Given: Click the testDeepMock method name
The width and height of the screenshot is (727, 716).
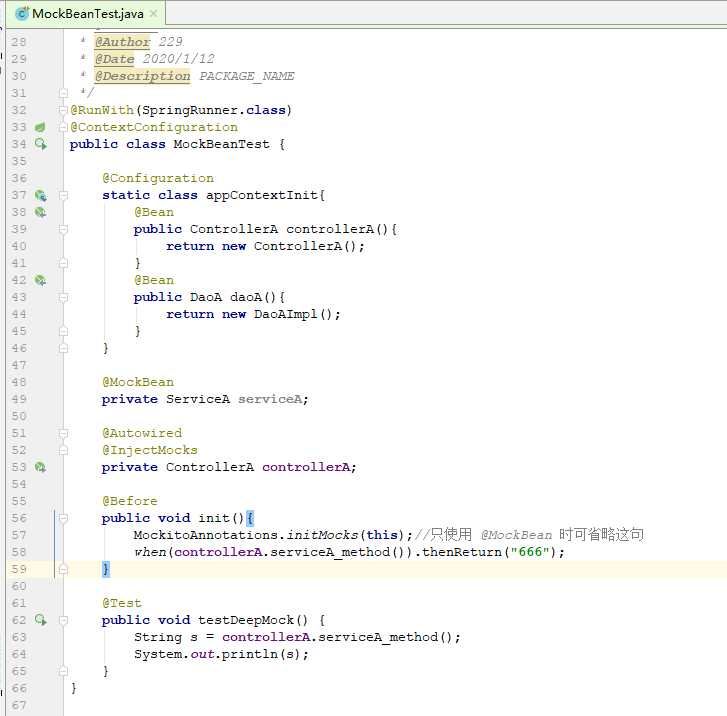Looking at the screenshot, I should tap(246, 620).
